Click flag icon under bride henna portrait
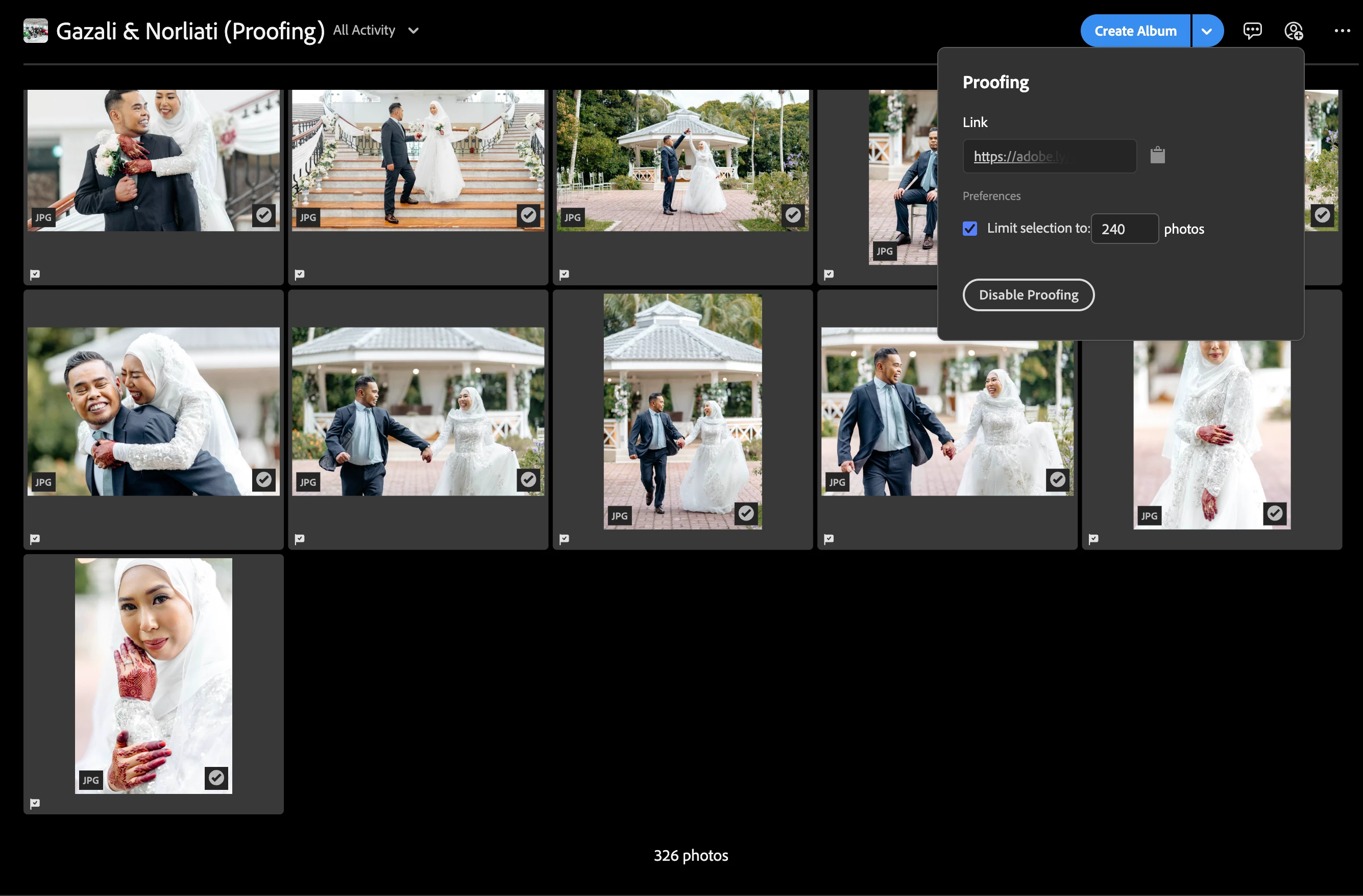Image resolution: width=1363 pixels, height=896 pixels. point(35,803)
